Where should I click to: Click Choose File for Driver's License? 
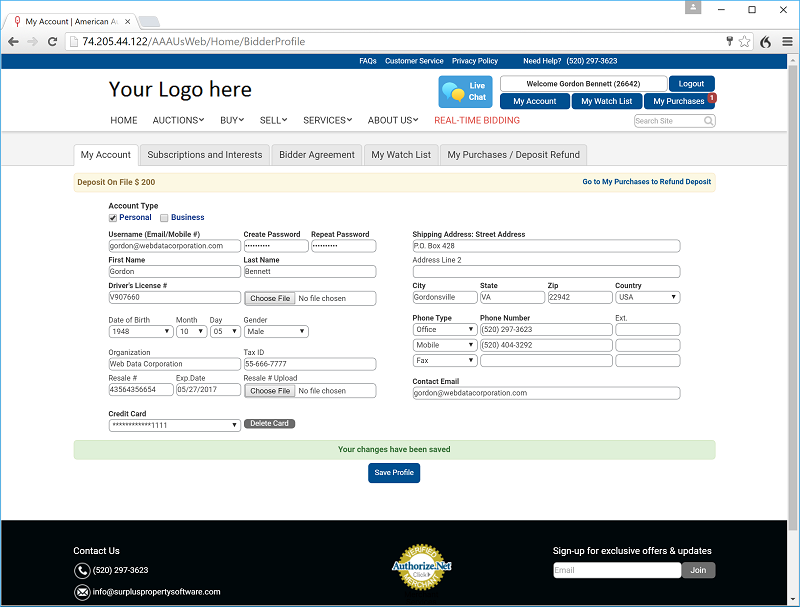point(270,298)
